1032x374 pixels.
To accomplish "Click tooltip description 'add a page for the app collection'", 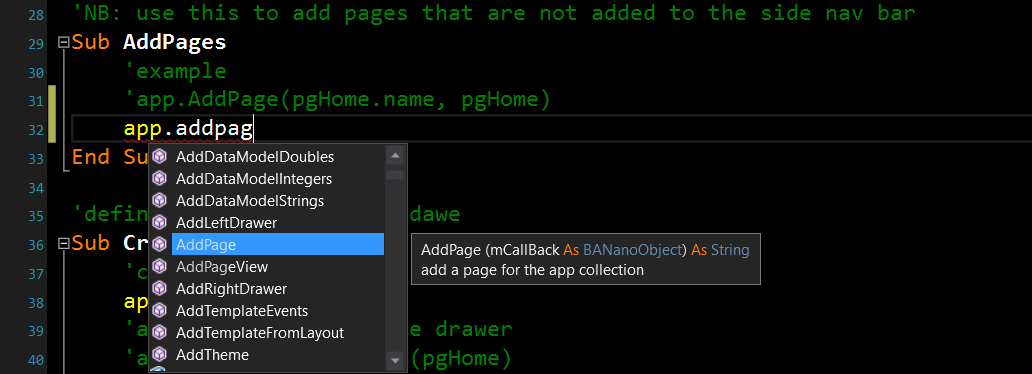I will pyautogui.click(x=532, y=270).
